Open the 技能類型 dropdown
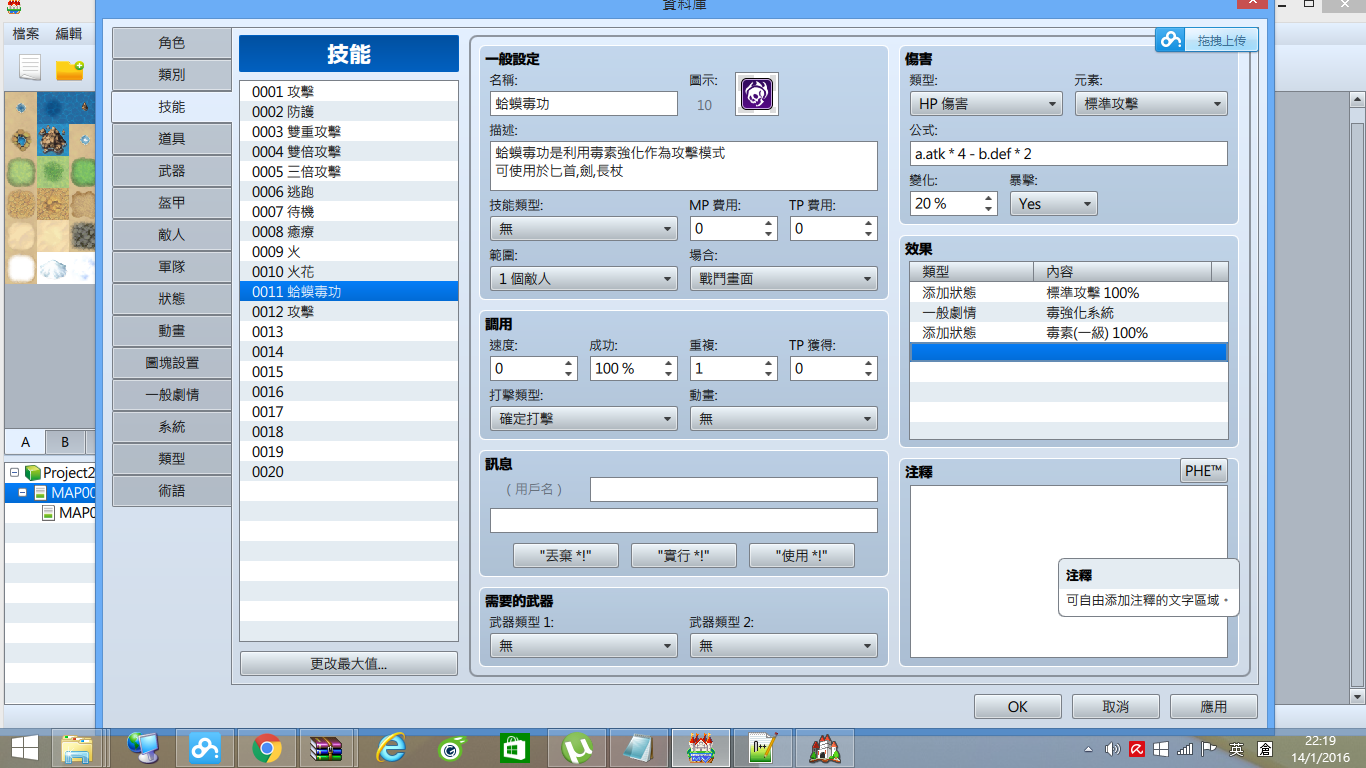Viewport: 1366px width, 768px height. click(x=584, y=229)
